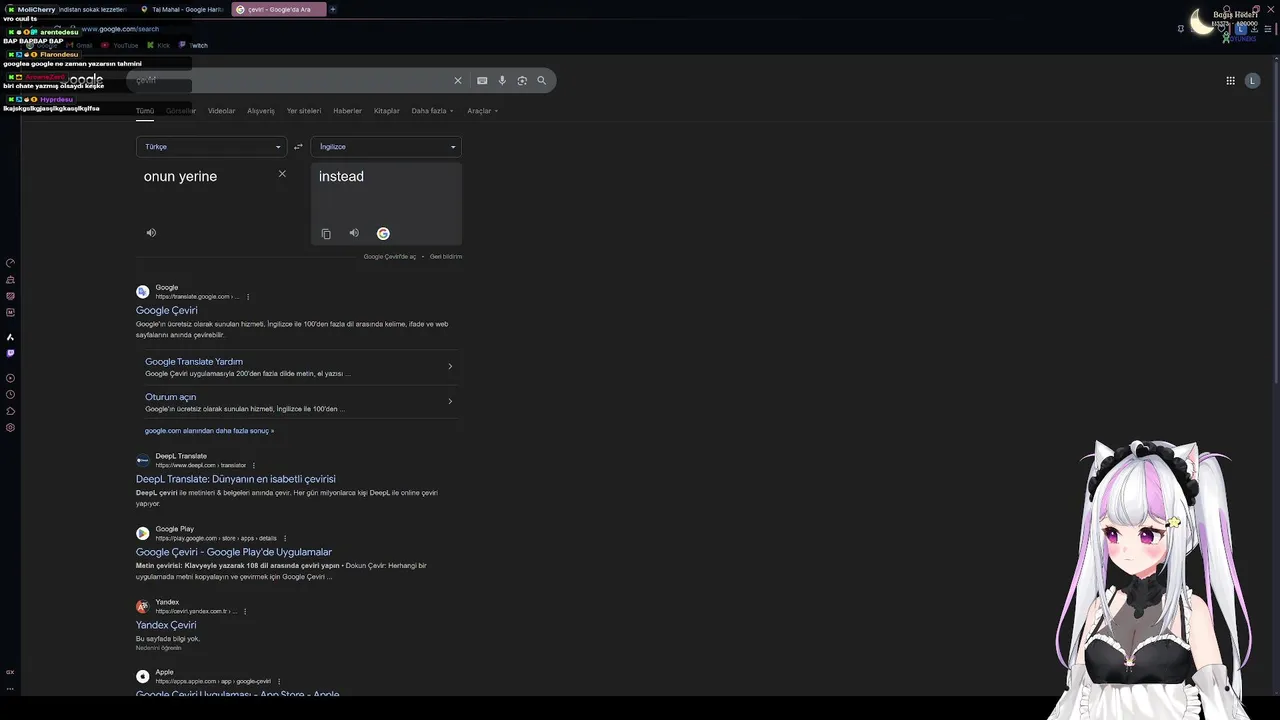Open the Google Translate Yardım sublink

[x=194, y=362]
